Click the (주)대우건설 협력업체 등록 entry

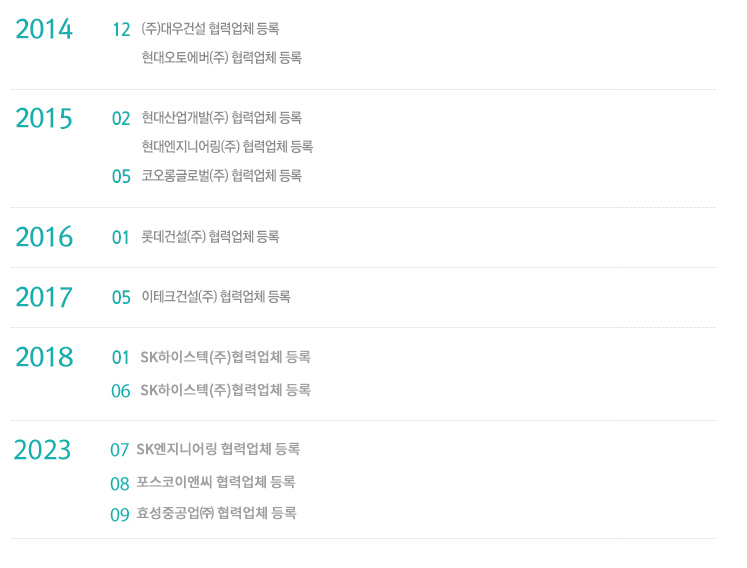coord(210,29)
